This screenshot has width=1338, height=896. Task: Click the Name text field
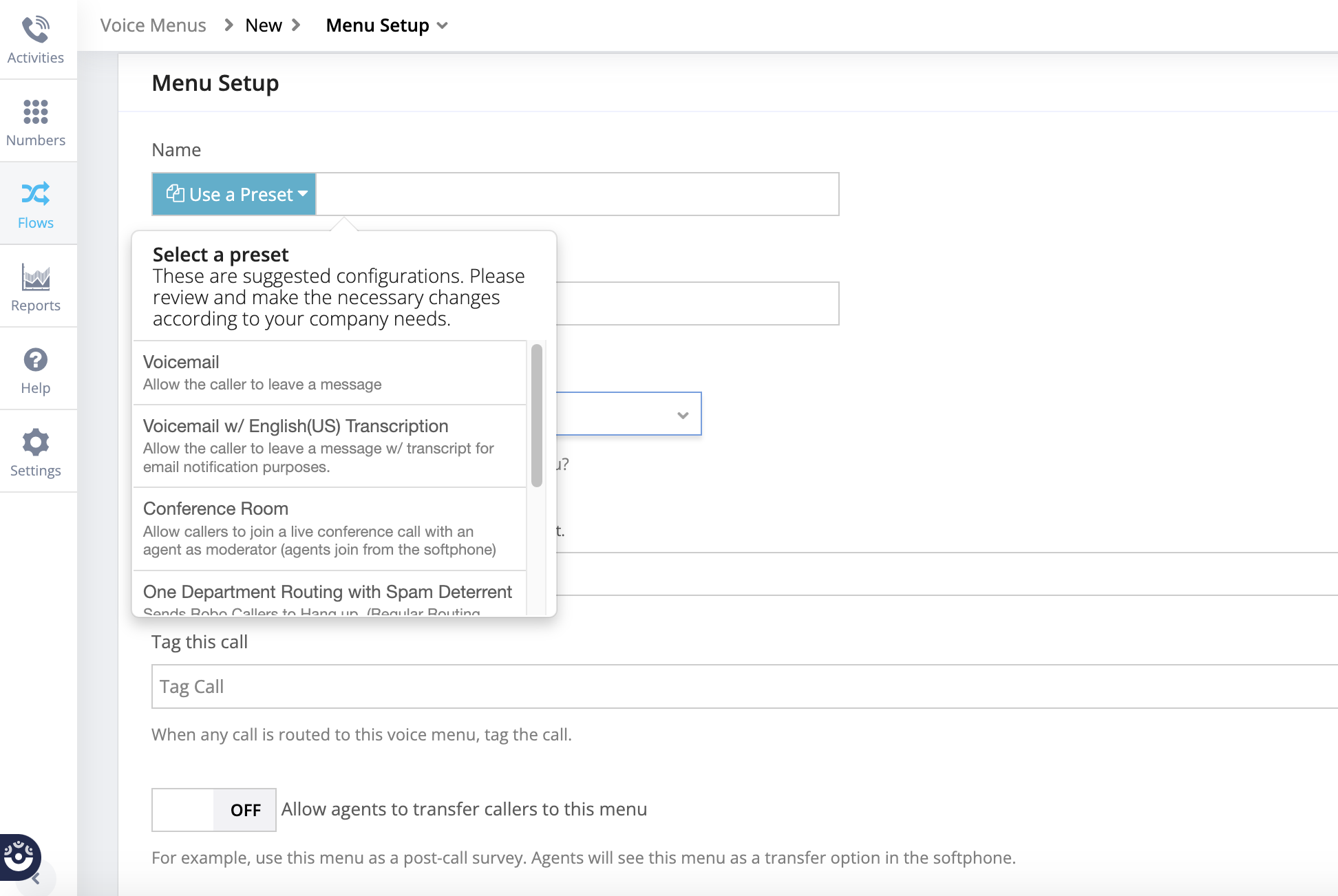577,195
